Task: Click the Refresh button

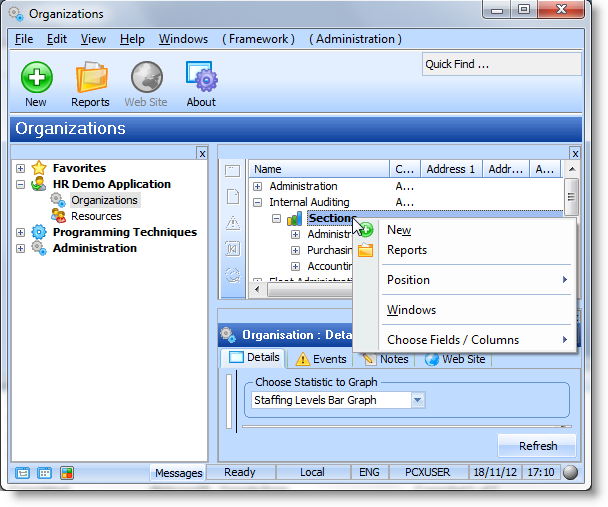Action: [537, 446]
